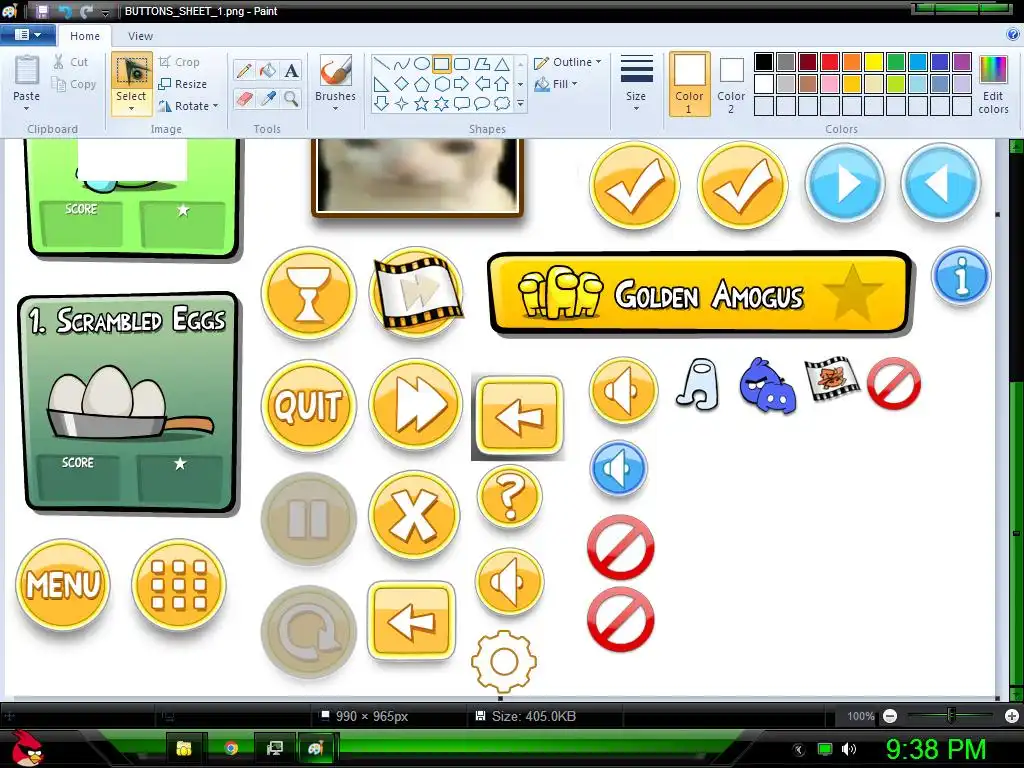
Task: Select the Pencil tool
Action: click(244, 71)
